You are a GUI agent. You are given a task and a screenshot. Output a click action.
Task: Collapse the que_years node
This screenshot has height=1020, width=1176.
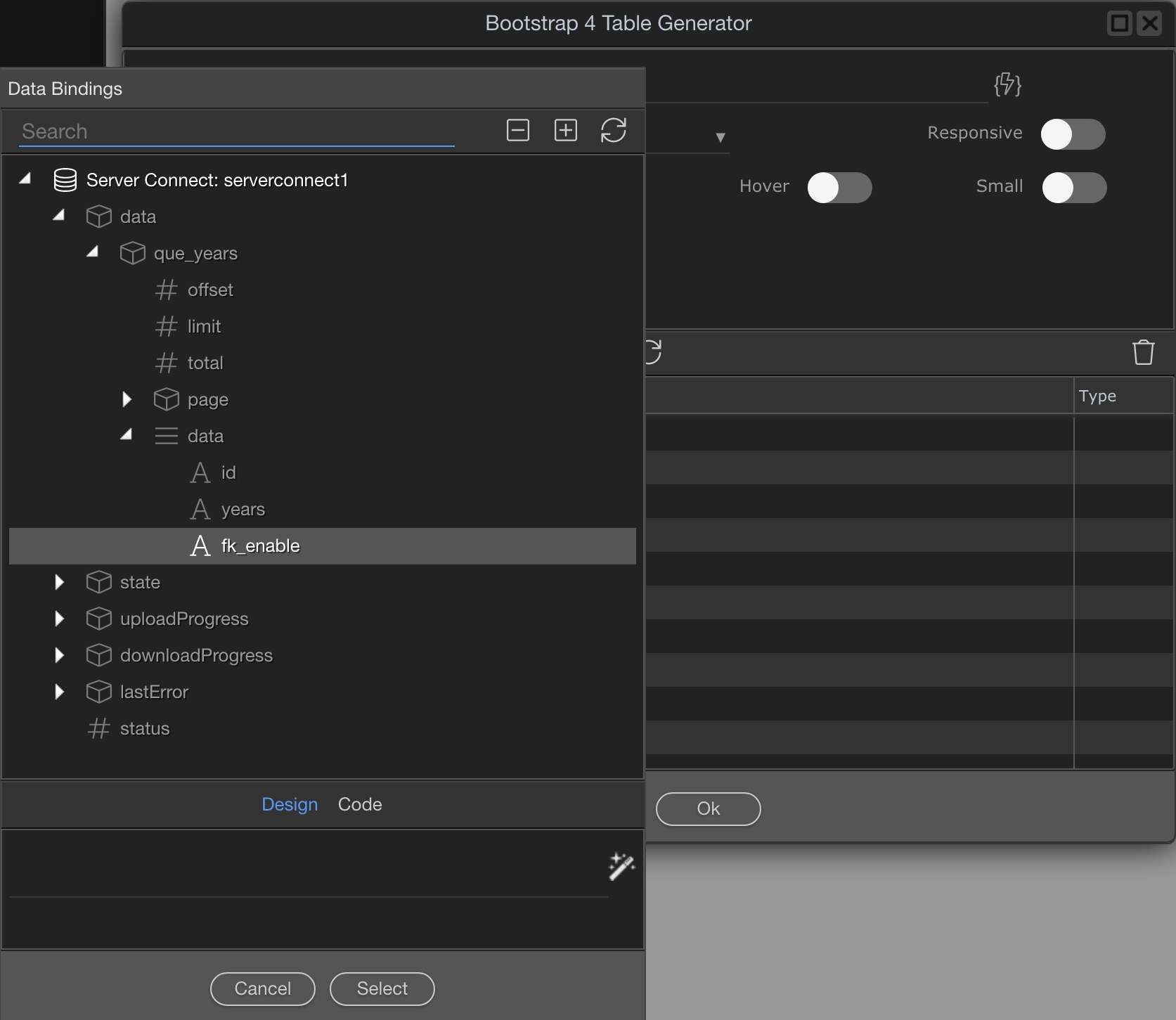tap(92, 252)
